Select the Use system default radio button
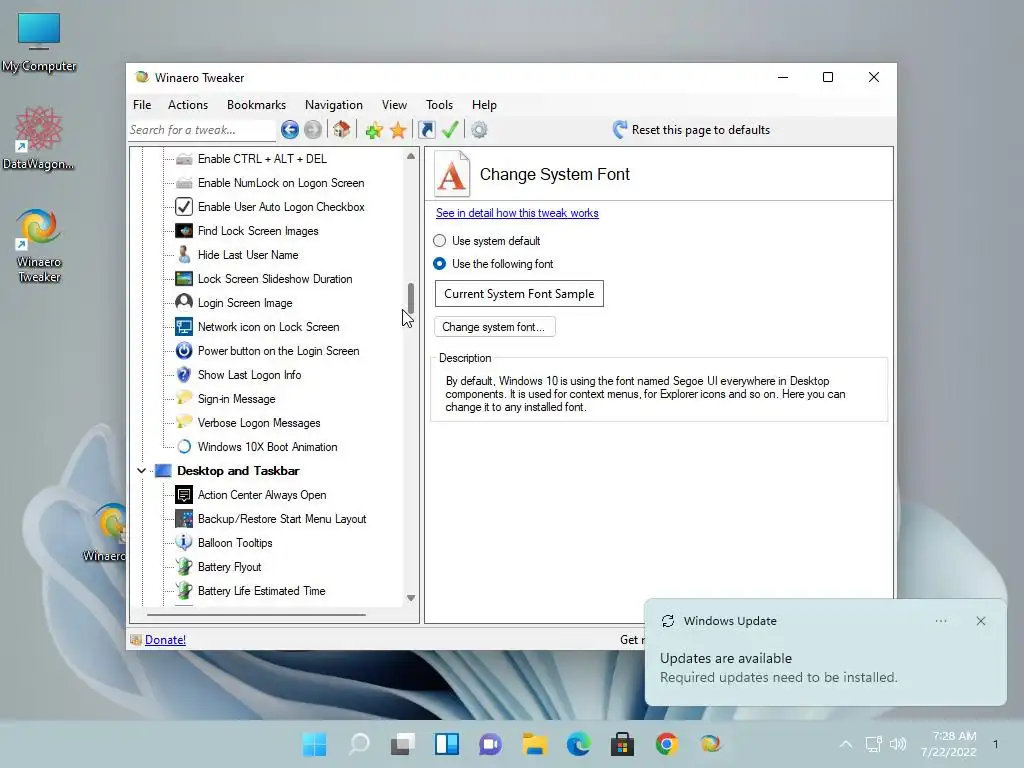The height and width of the screenshot is (768, 1024). pyautogui.click(x=440, y=241)
